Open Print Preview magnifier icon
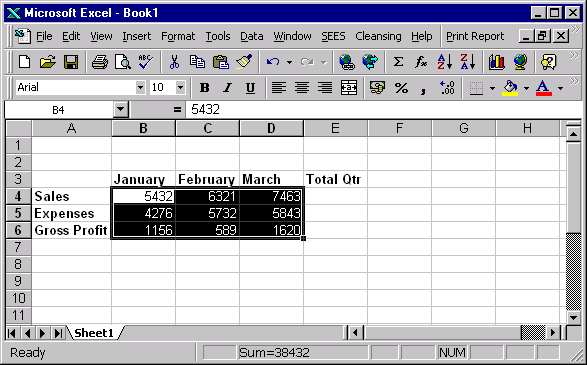Image resolution: width=587 pixels, height=365 pixels. pyautogui.click(x=123, y=62)
